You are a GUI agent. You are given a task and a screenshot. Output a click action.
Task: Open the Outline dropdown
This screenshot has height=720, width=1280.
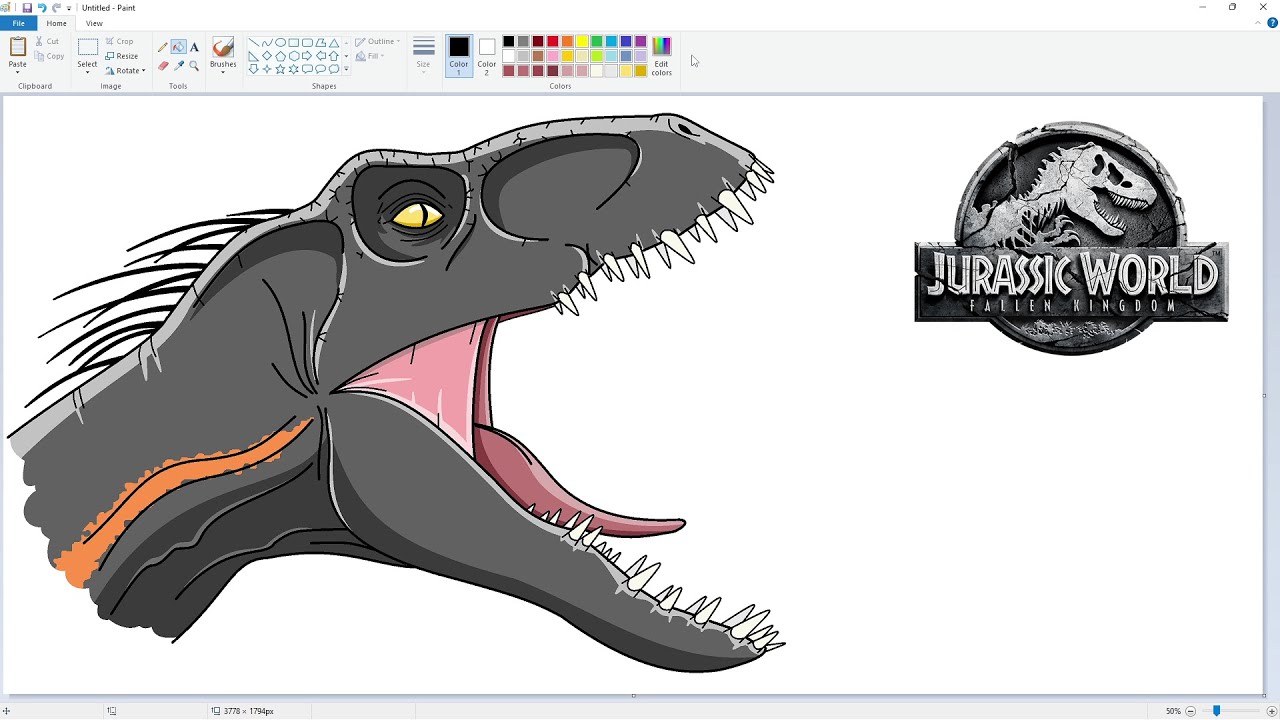point(377,42)
